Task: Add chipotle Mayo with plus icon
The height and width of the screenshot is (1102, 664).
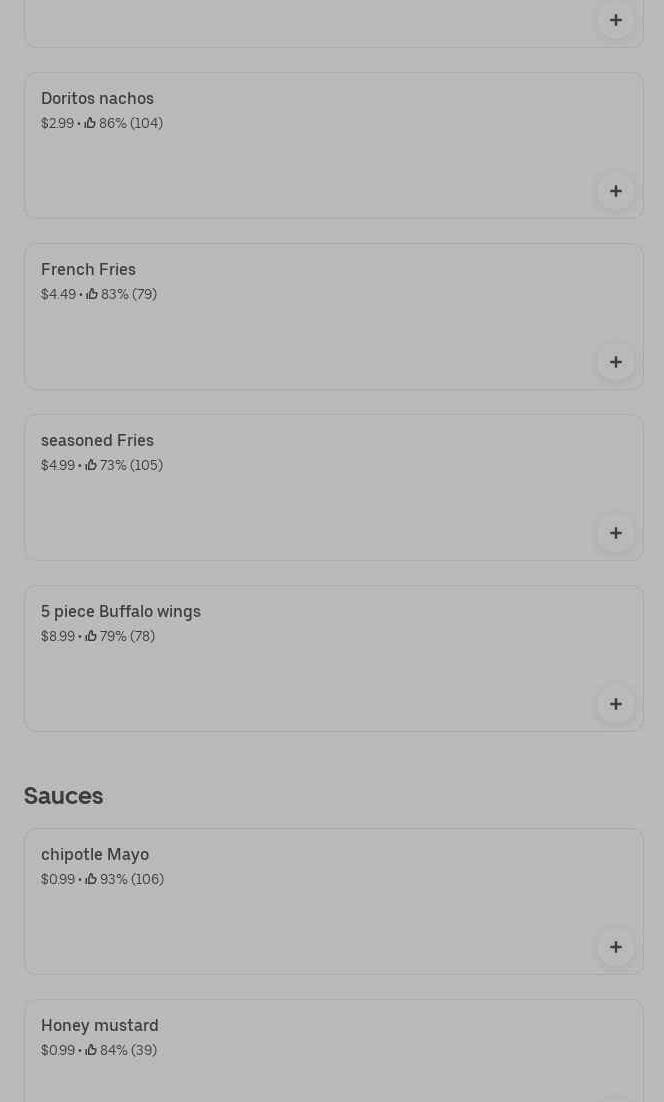Action: coord(616,947)
